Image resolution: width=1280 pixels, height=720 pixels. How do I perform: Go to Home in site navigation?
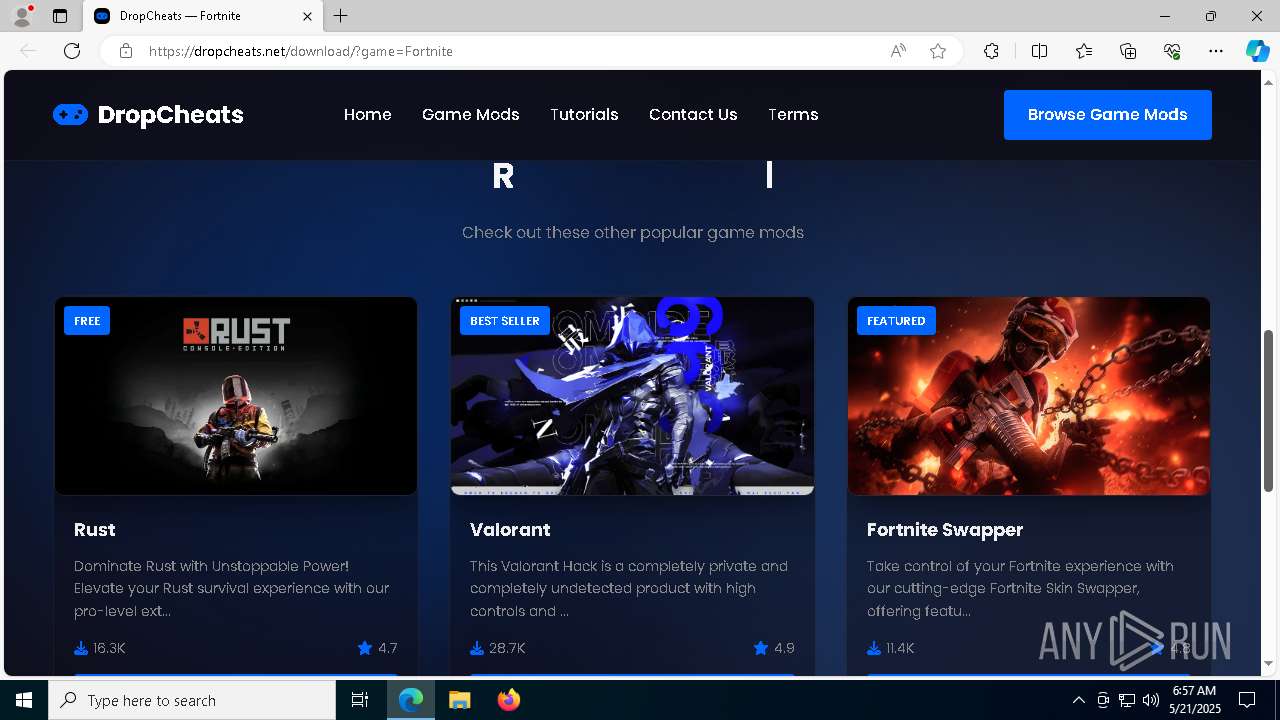coord(368,115)
